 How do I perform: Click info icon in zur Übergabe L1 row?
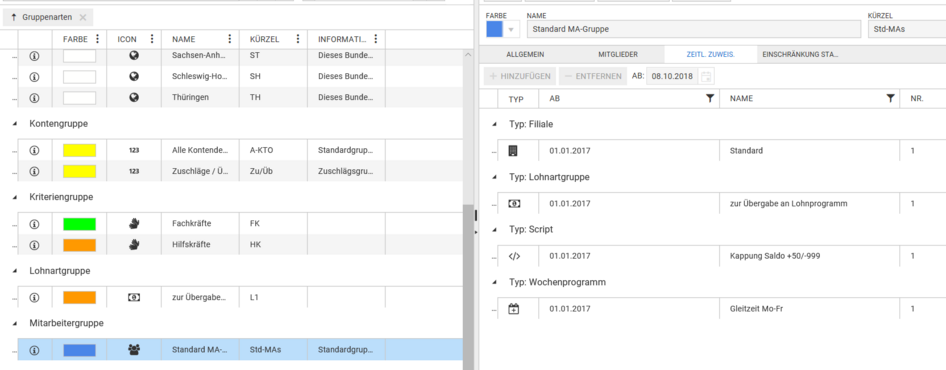(34, 297)
